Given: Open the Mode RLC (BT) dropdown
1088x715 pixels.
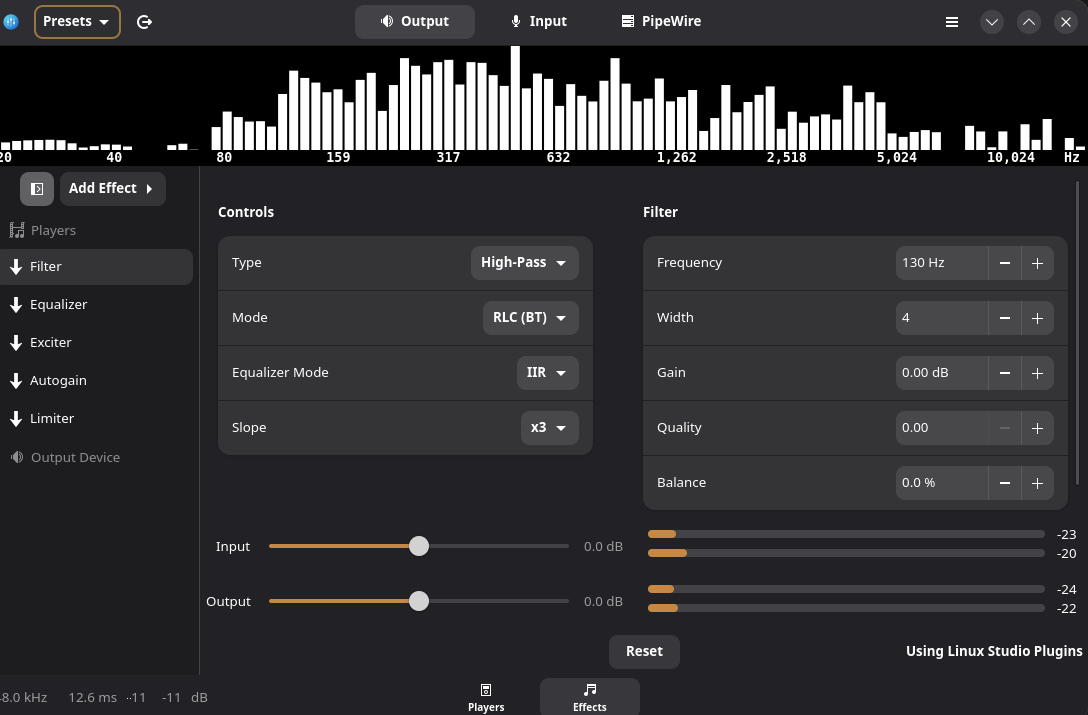Looking at the screenshot, I should coord(531,318).
